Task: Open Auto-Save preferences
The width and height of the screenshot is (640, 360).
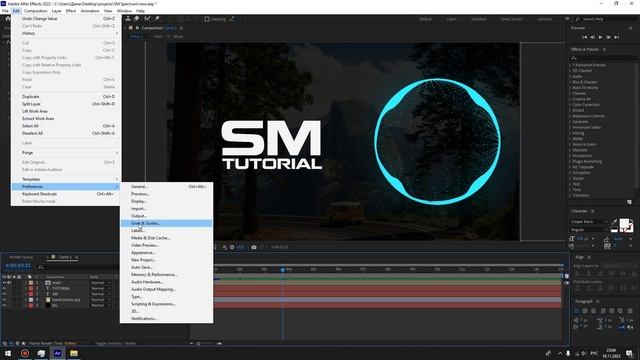Action: pos(167,267)
